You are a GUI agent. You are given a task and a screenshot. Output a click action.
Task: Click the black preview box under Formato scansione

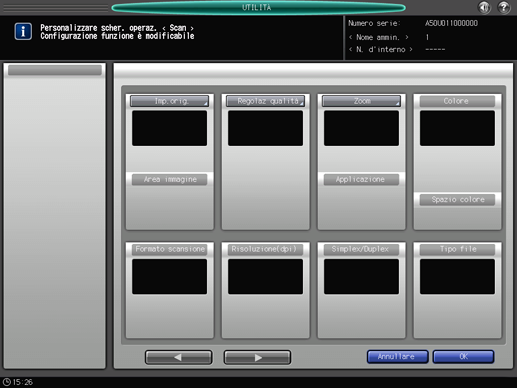(x=169, y=277)
